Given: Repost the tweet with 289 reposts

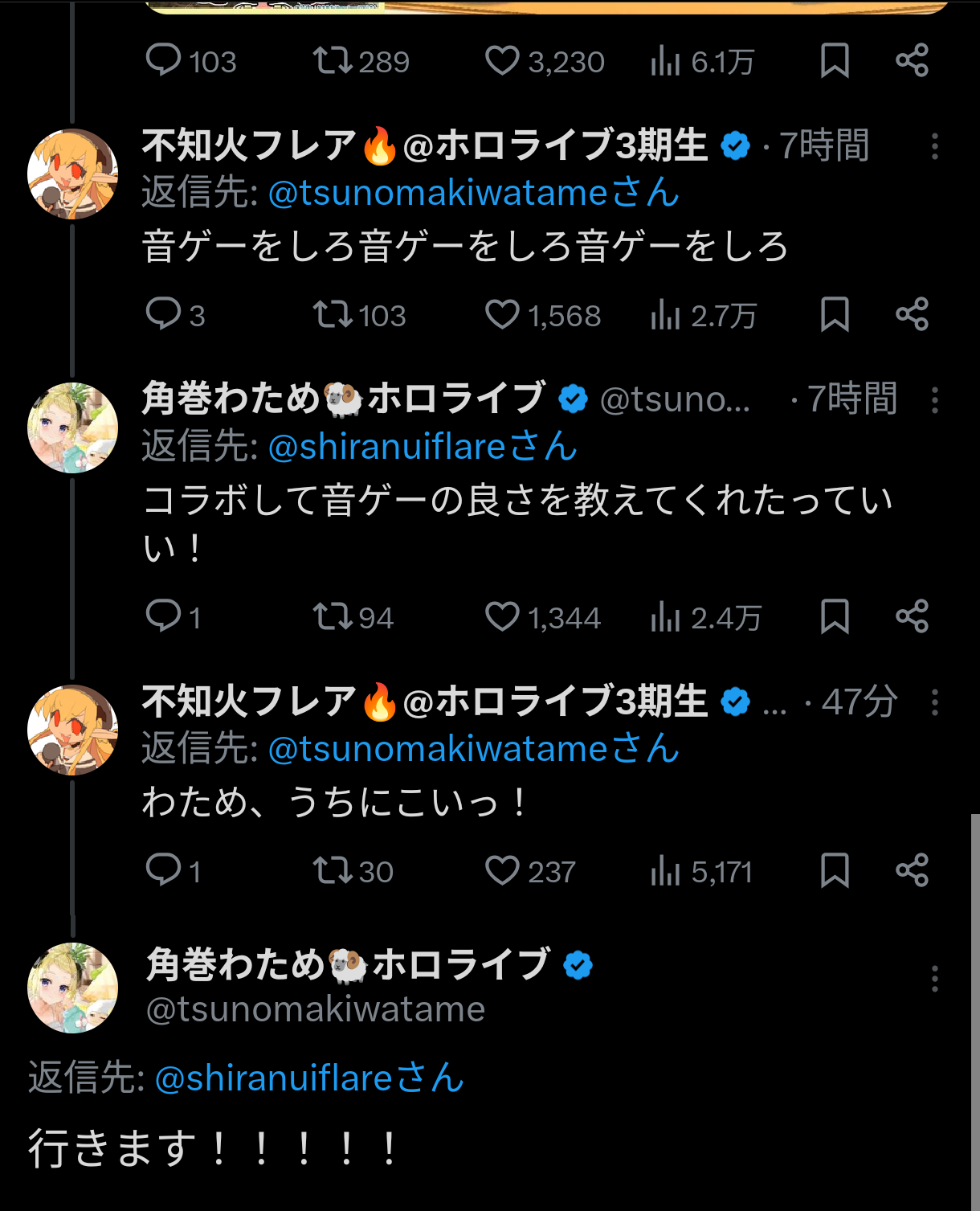Looking at the screenshot, I should pyautogui.click(x=333, y=61).
